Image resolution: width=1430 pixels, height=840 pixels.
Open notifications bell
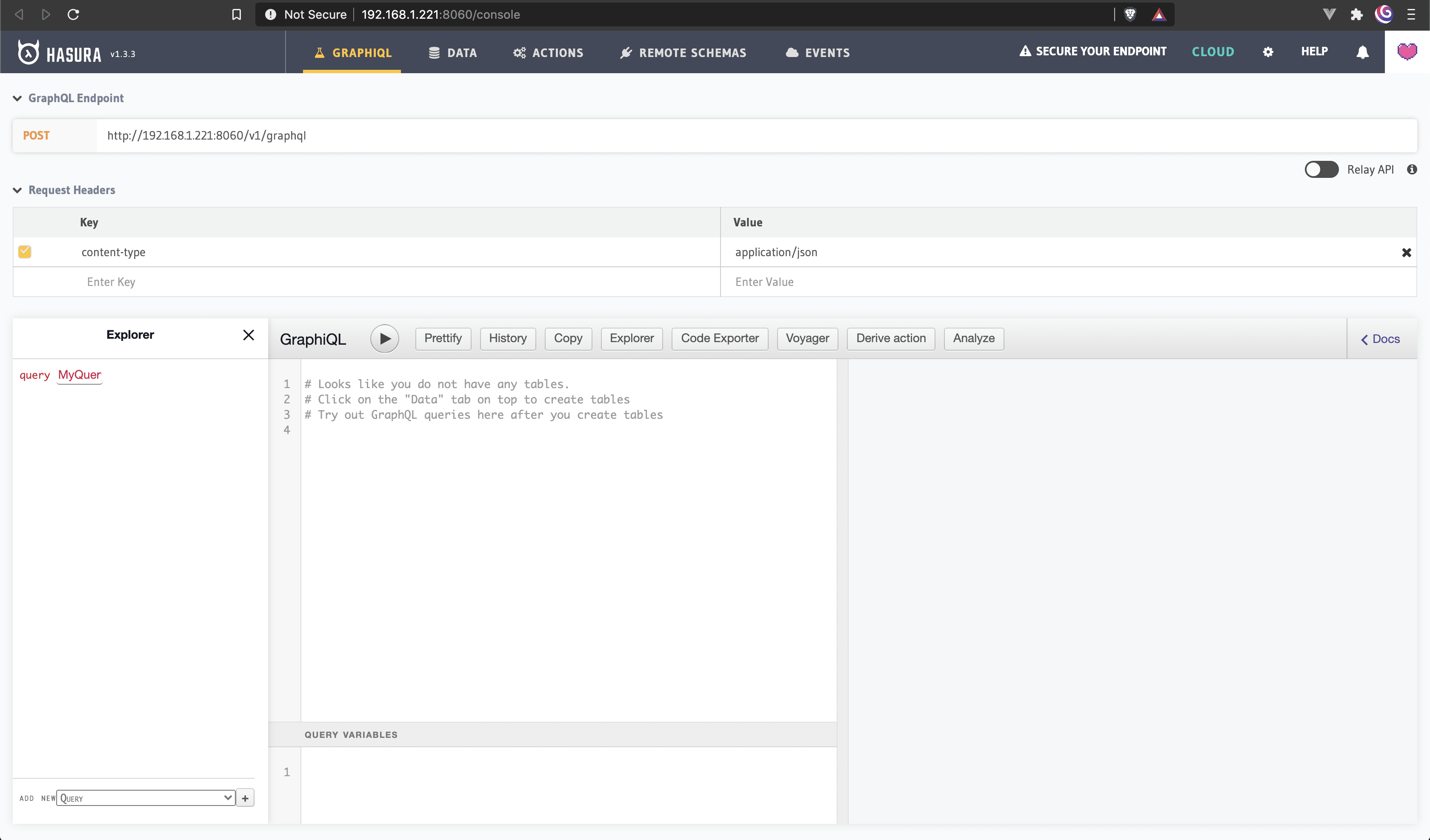click(x=1362, y=51)
